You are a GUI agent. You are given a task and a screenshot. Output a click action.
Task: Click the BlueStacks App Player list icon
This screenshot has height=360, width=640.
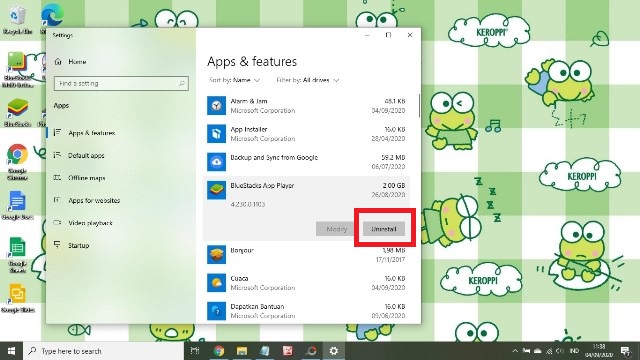point(216,190)
